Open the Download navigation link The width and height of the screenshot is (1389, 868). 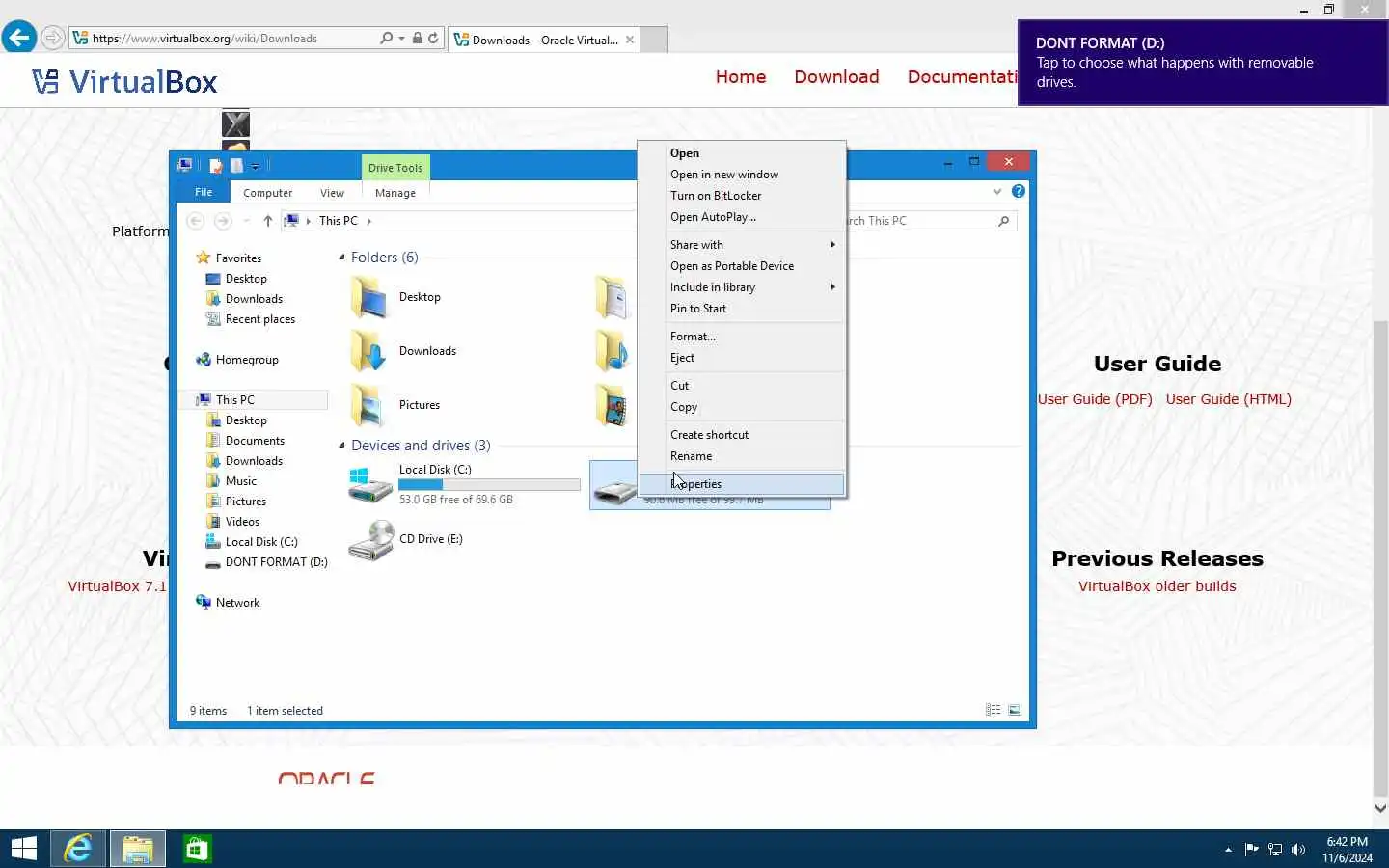[x=836, y=77]
